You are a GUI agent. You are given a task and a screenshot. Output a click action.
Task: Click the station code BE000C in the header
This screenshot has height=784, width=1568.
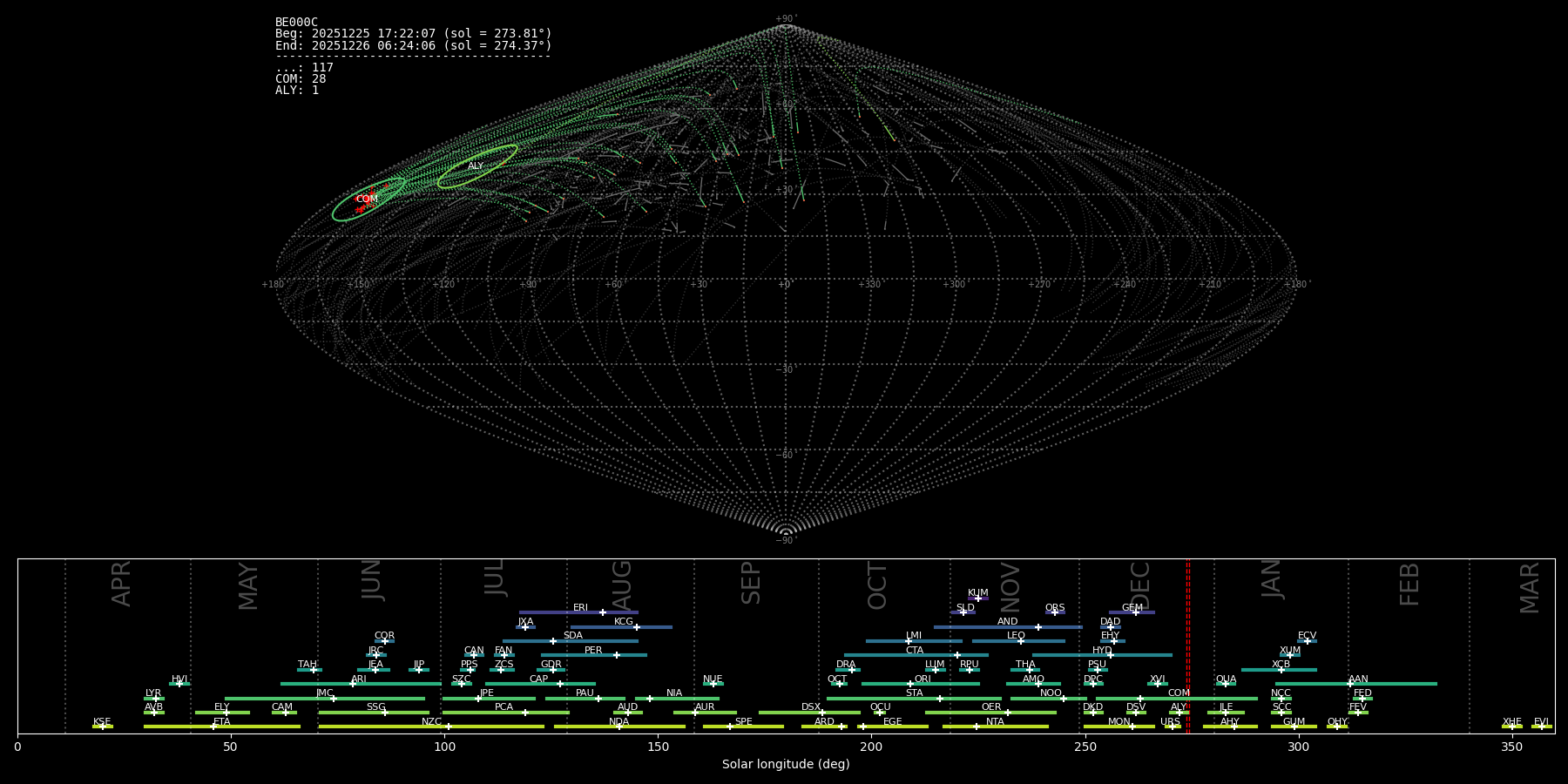click(x=296, y=23)
